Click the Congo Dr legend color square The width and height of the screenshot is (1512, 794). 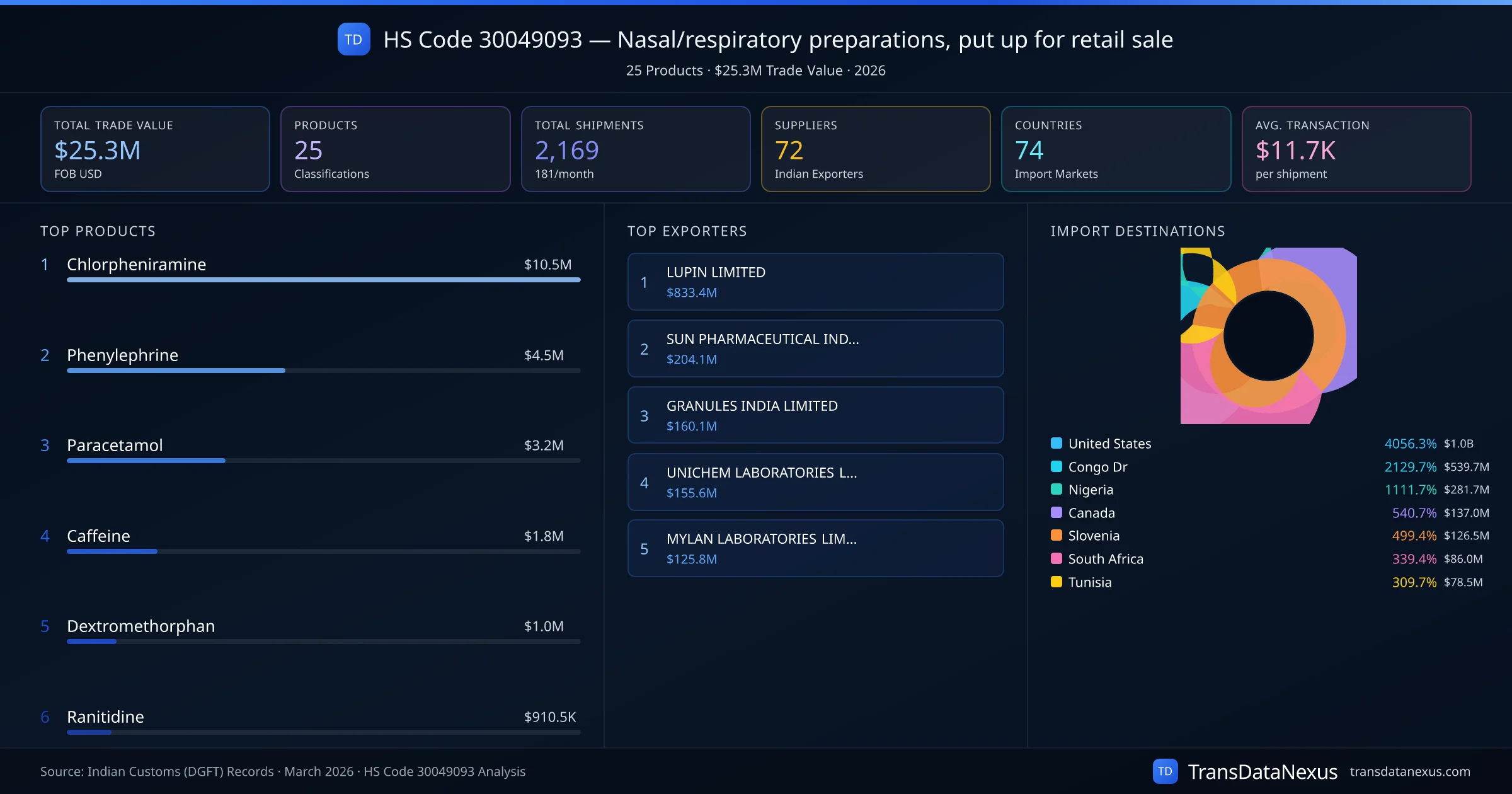point(1057,466)
